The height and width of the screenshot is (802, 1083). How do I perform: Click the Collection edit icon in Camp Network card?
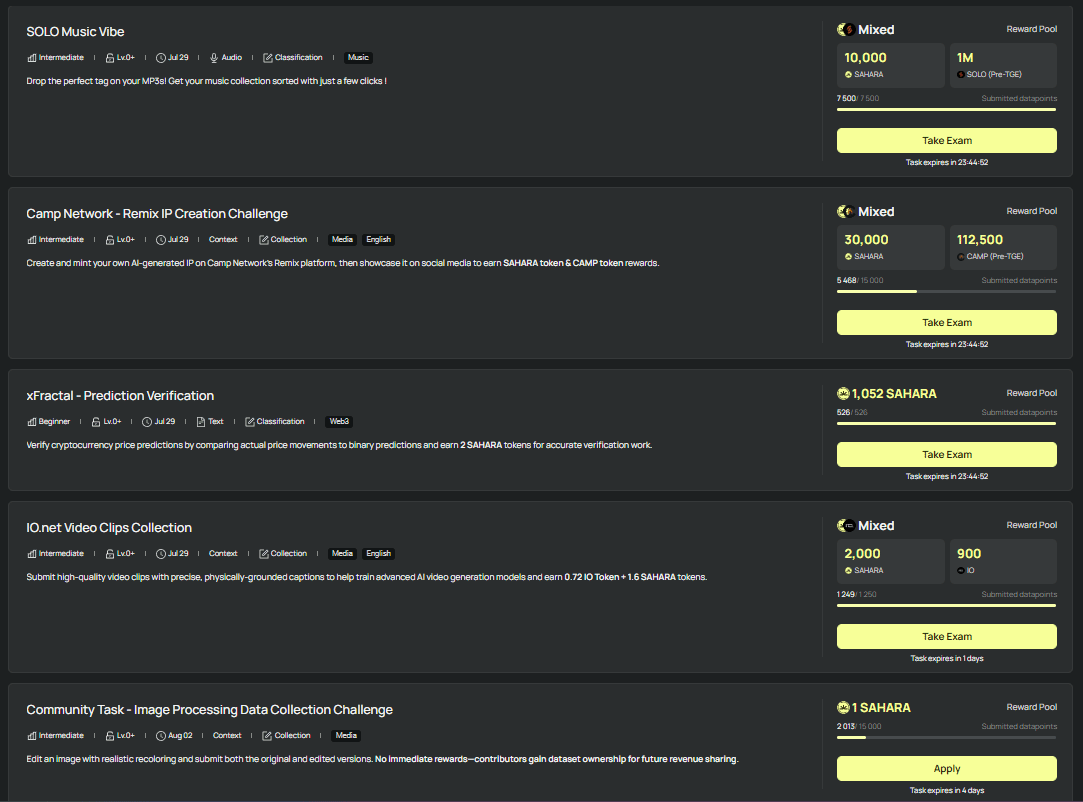coord(264,240)
